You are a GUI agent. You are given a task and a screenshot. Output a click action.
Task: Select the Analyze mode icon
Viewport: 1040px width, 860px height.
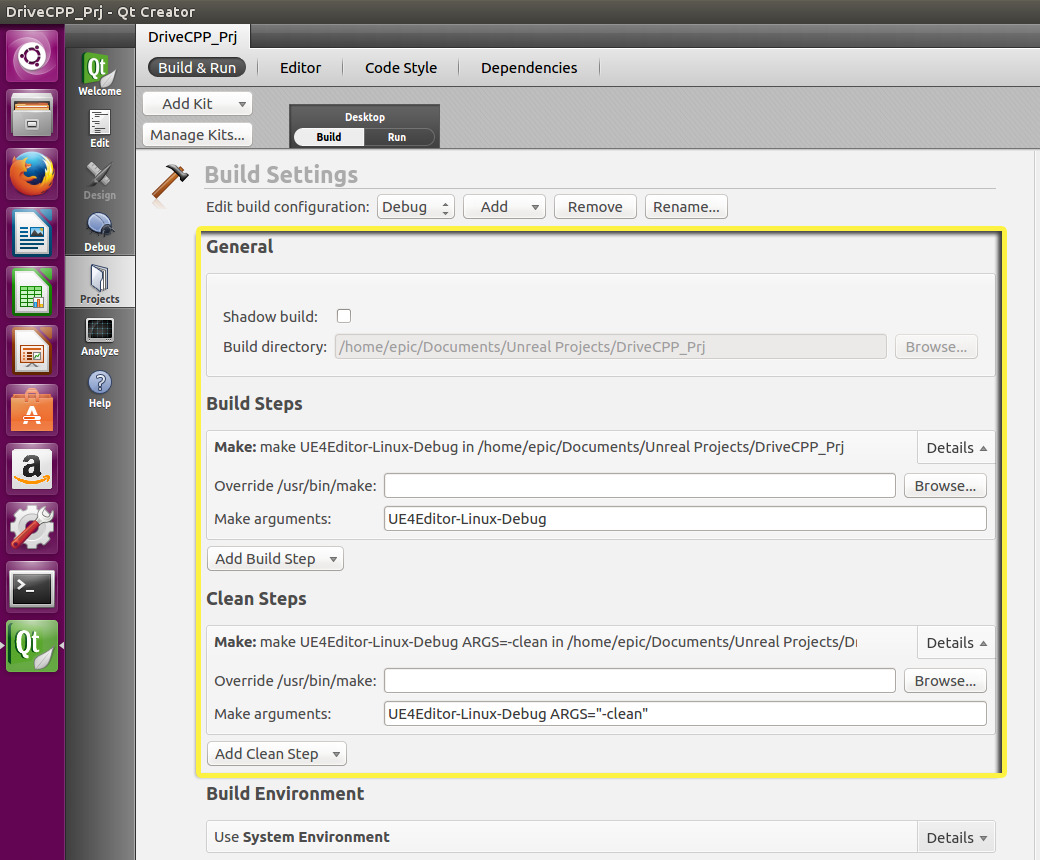pos(99,335)
